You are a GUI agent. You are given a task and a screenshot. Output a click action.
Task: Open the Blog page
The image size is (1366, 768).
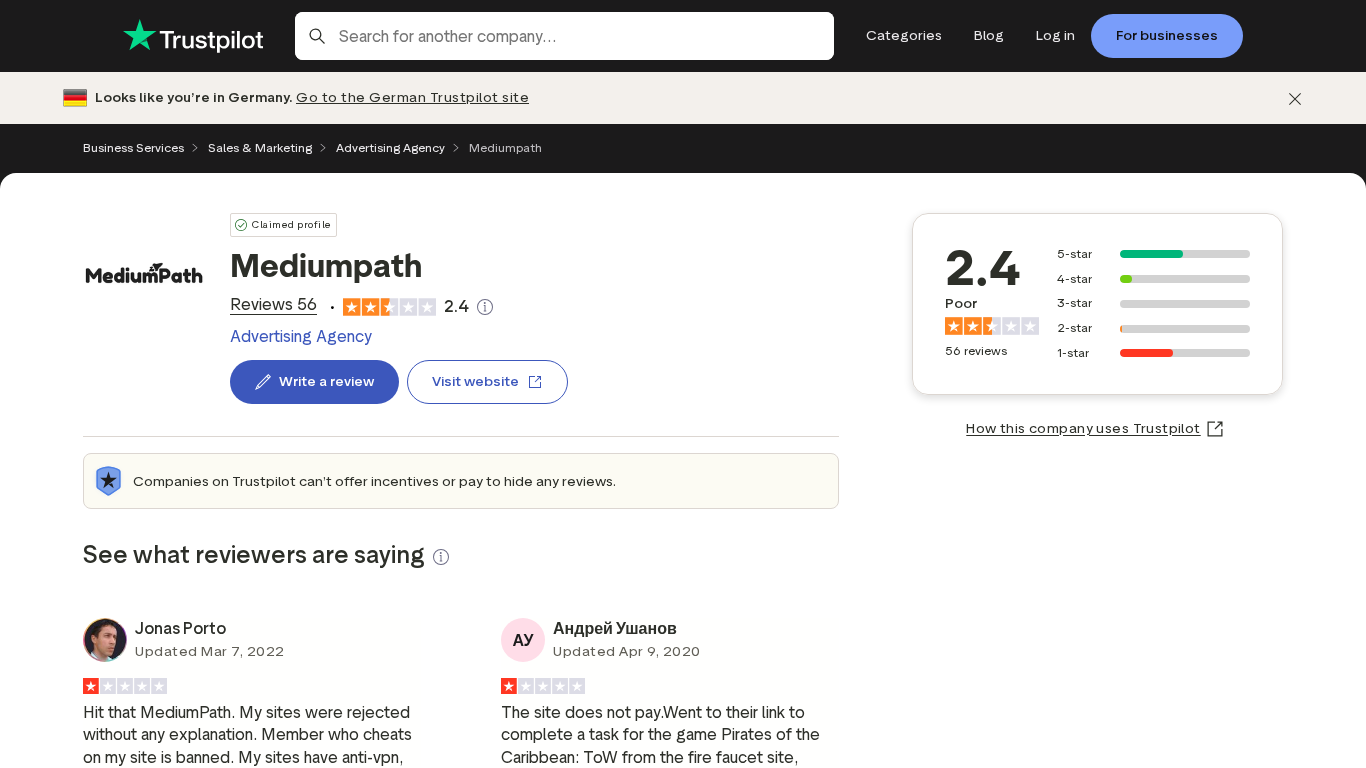tap(988, 35)
